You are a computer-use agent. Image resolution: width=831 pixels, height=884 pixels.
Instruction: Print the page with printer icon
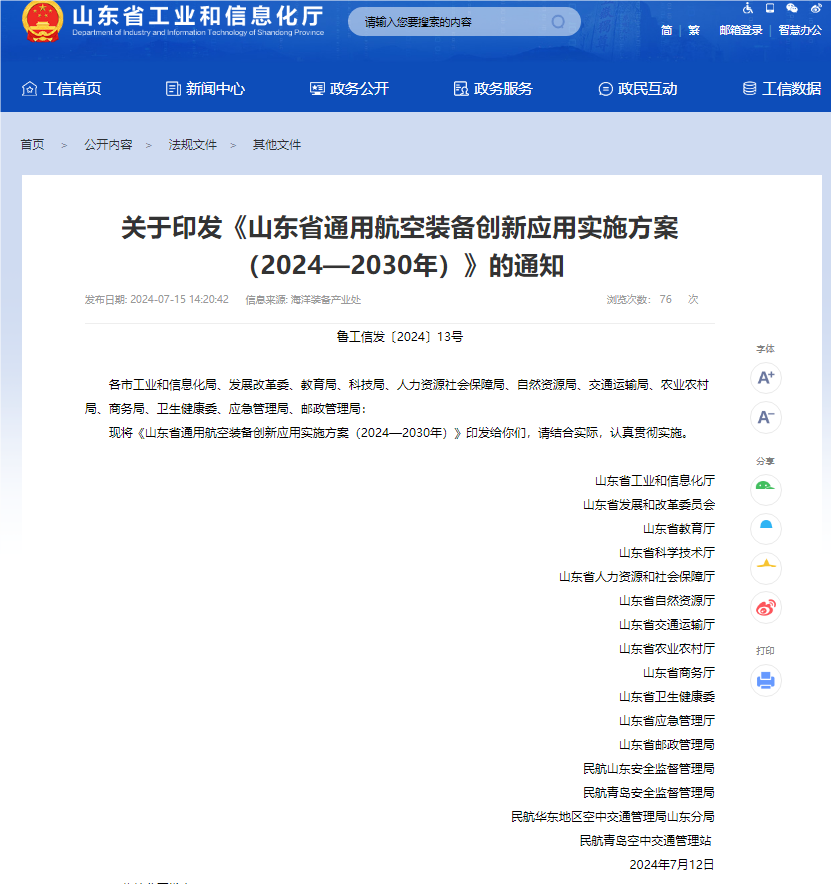(766, 680)
